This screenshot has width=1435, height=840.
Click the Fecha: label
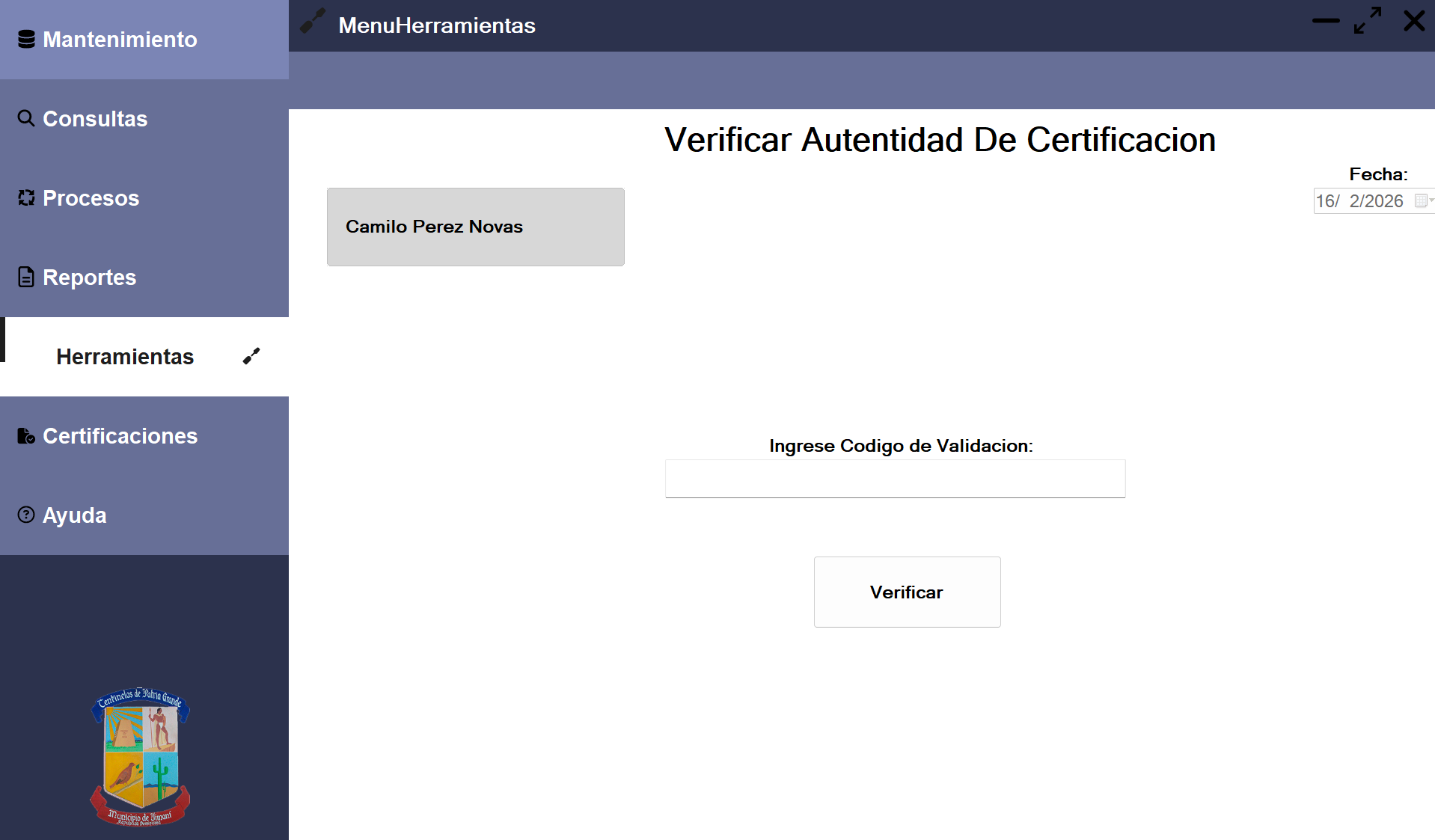tap(1378, 174)
